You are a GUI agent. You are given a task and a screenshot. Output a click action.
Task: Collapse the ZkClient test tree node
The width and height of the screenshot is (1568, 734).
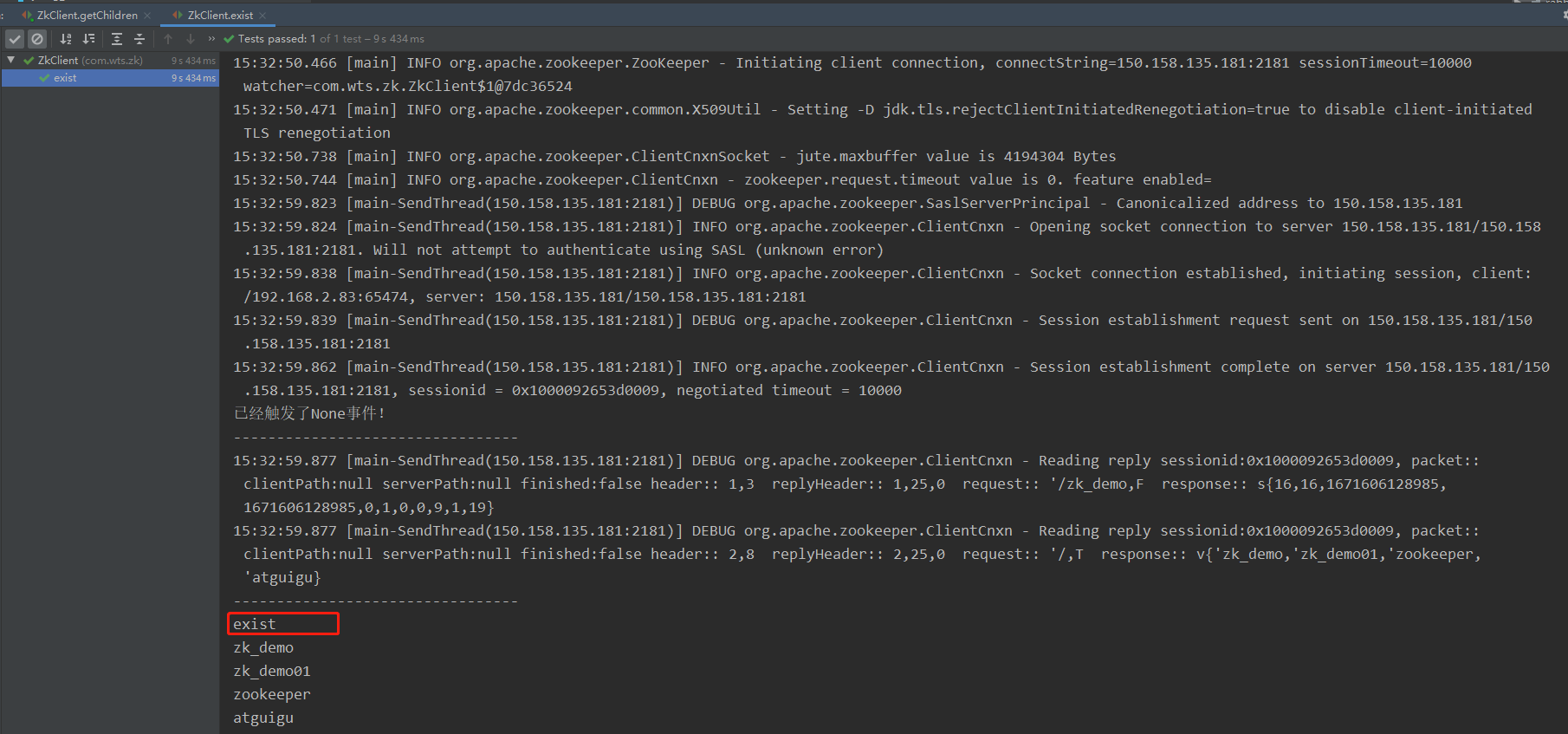click(x=11, y=60)
